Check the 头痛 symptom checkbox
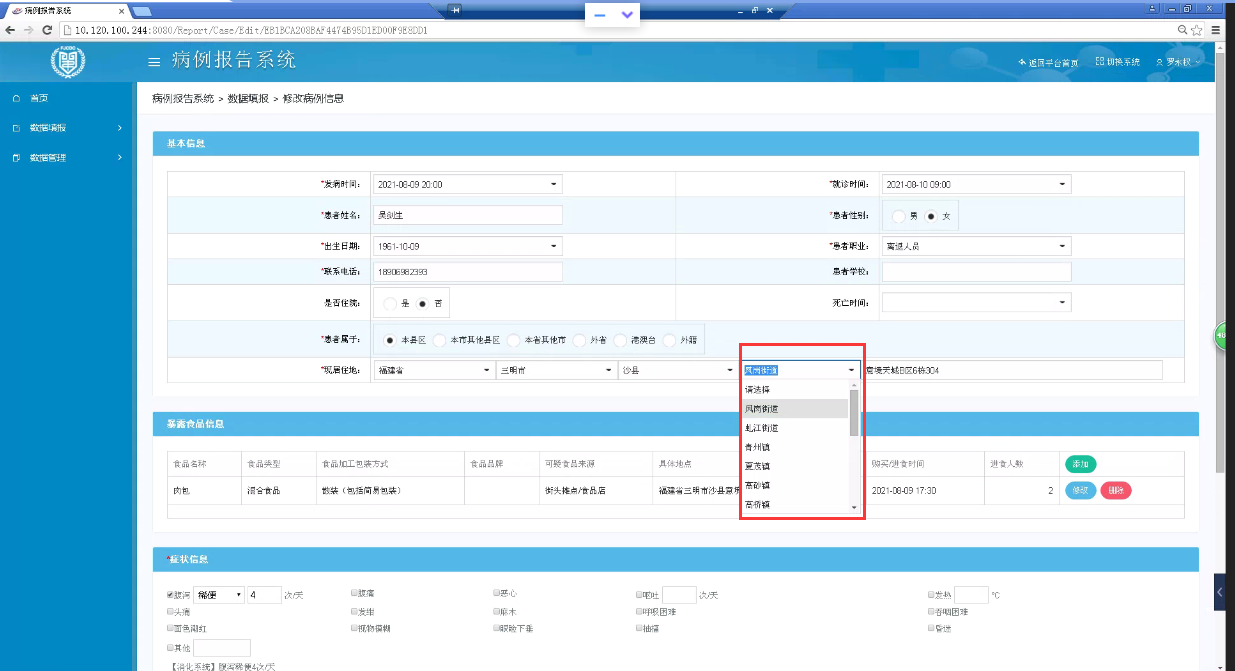Image resolution: width=1235 pixels, height=671 pixels. pyautogui.click(x=170, y=611)
